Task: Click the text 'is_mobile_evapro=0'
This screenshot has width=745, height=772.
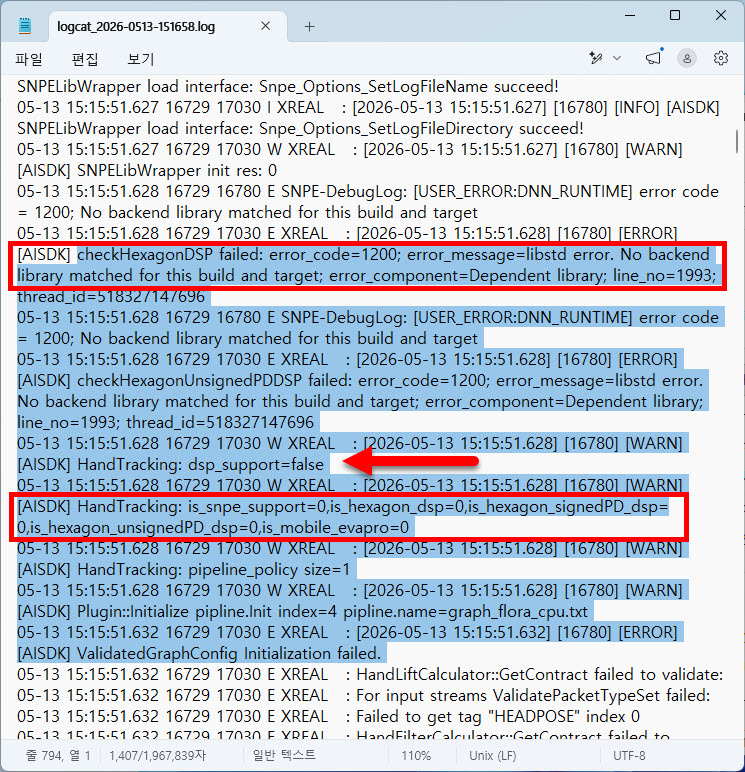Action: (x=336, y=528)
